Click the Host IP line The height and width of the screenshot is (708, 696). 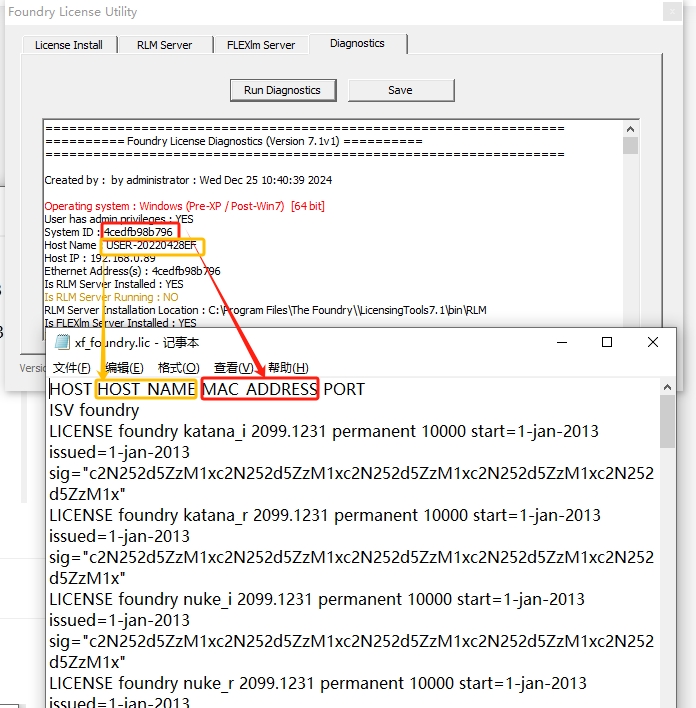100,258
